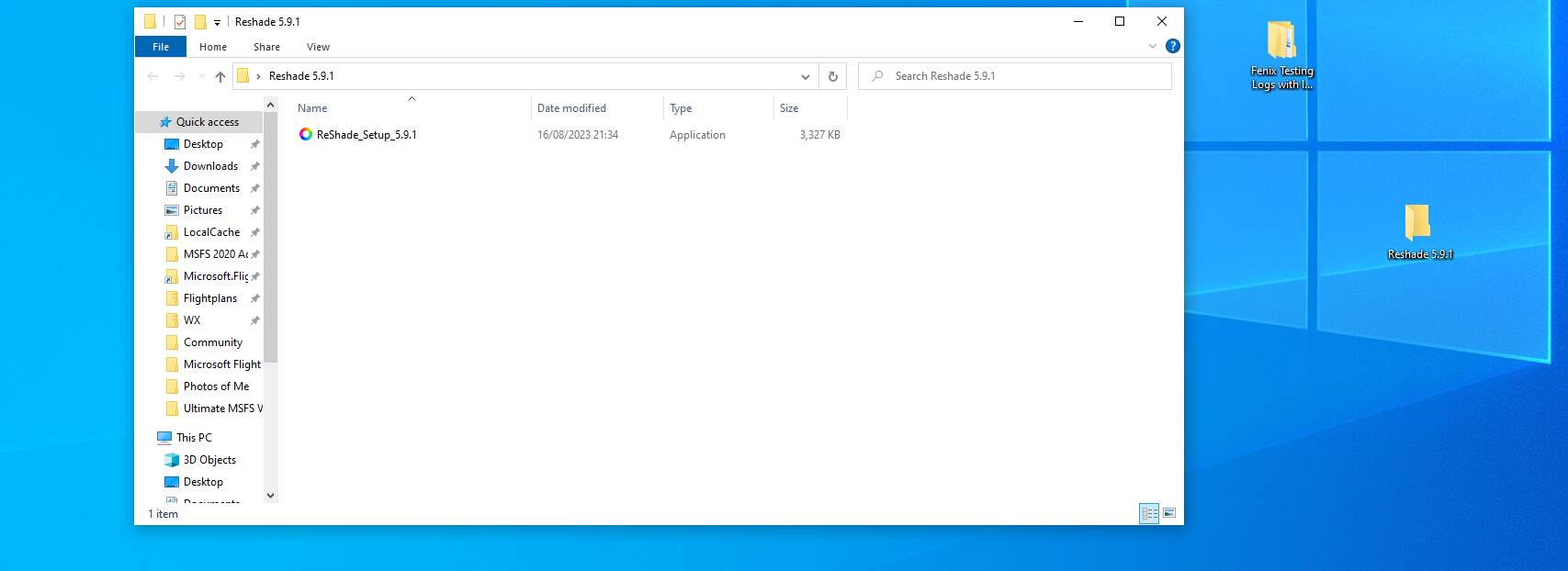Click the Properties icon in quick access toolbar
This screenshot has width=1568, height=571.
pos(180,22)
